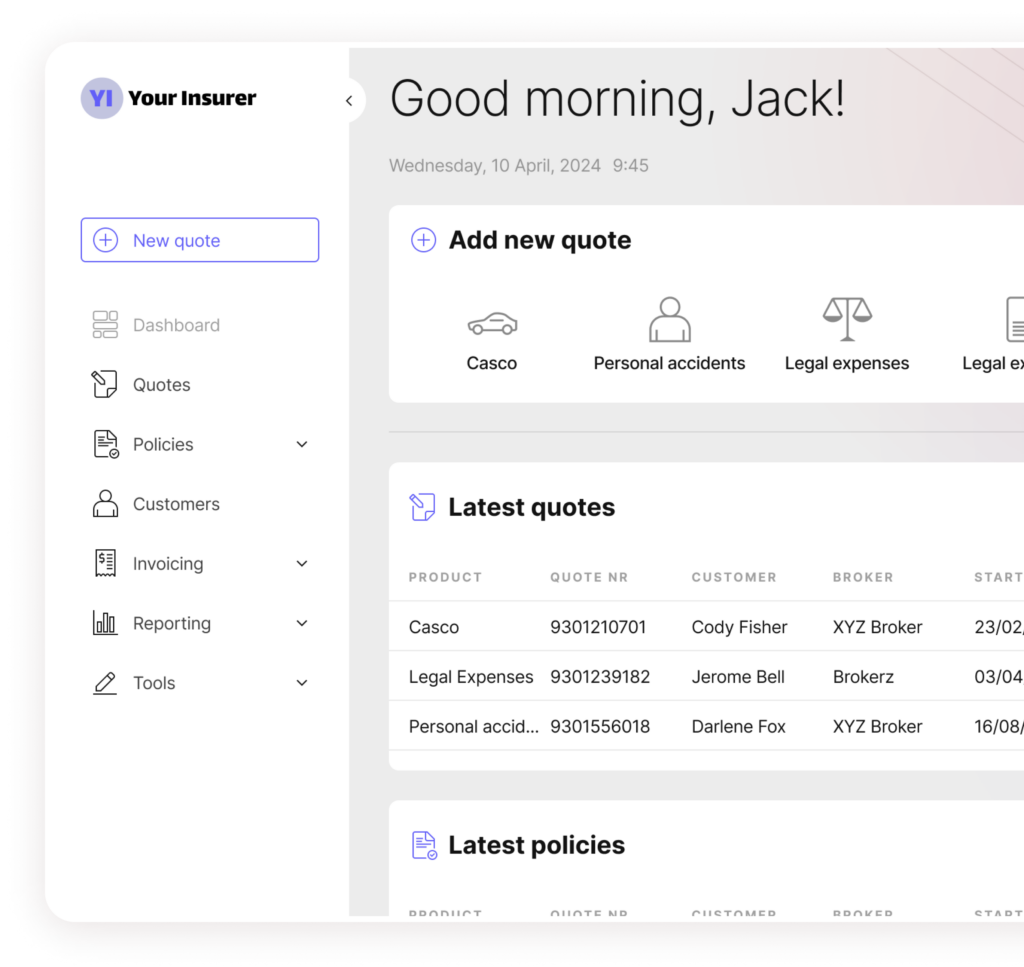Click XYZ Broker in Cody Fisher row
Screen dimensions: 1024x967
[x=877, y=627]
